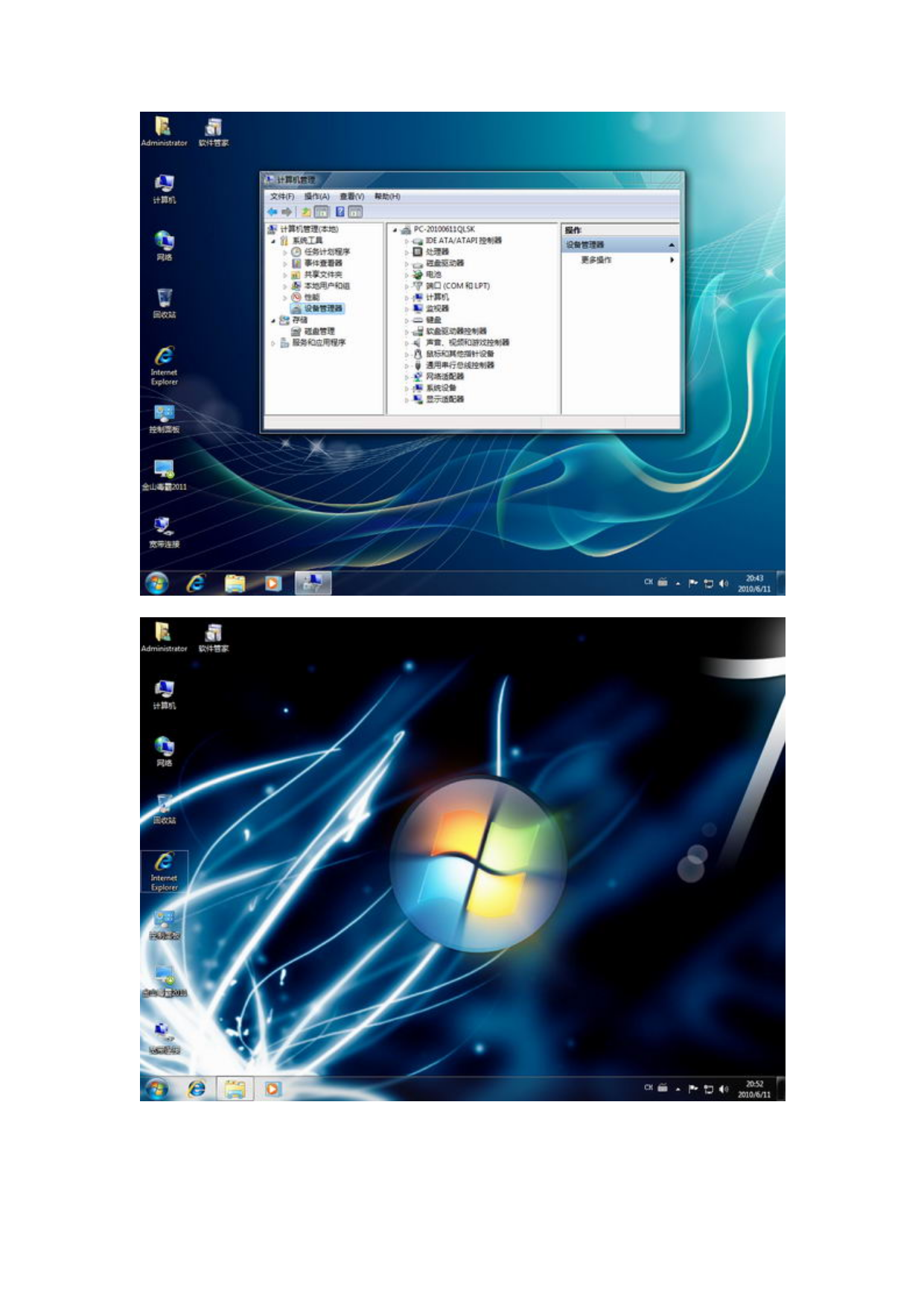The height and width of the screenshot is (1306, 924).
Task: Open 回收站 on desktop behind Computer Management
Action: pyautogui.click(x=165, y=303)
